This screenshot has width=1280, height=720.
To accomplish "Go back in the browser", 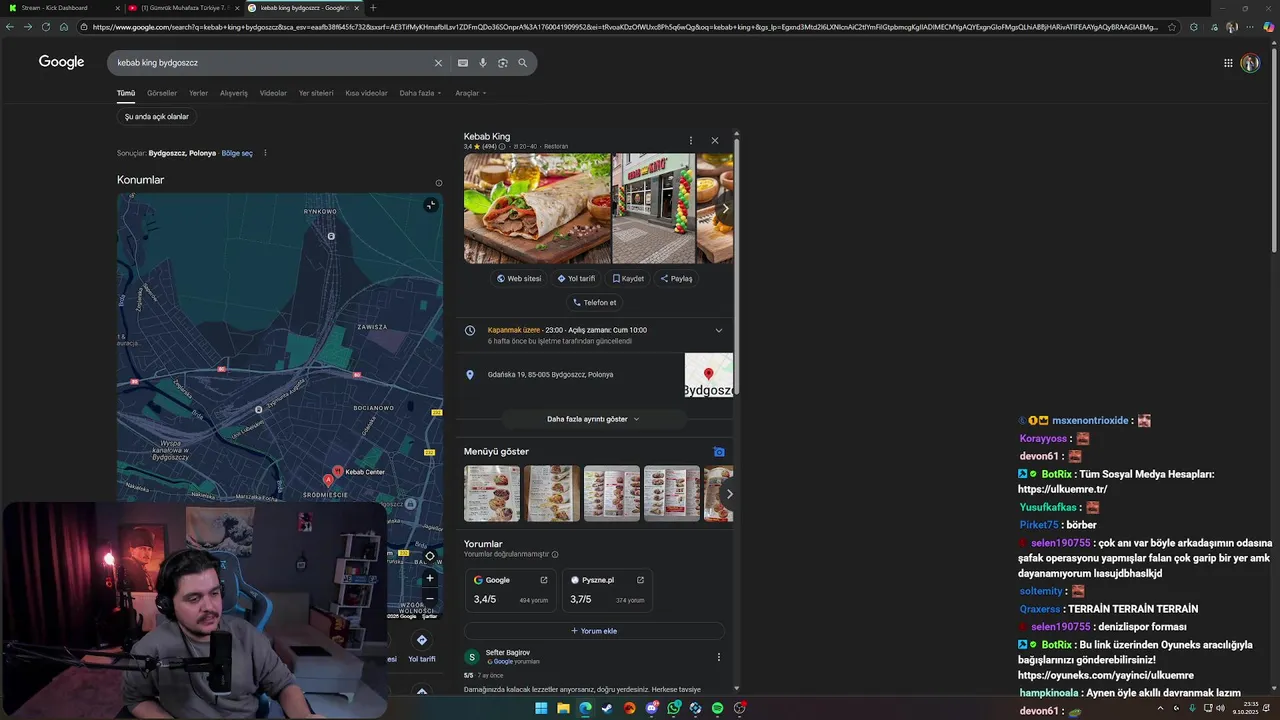I will coord(10,27).
